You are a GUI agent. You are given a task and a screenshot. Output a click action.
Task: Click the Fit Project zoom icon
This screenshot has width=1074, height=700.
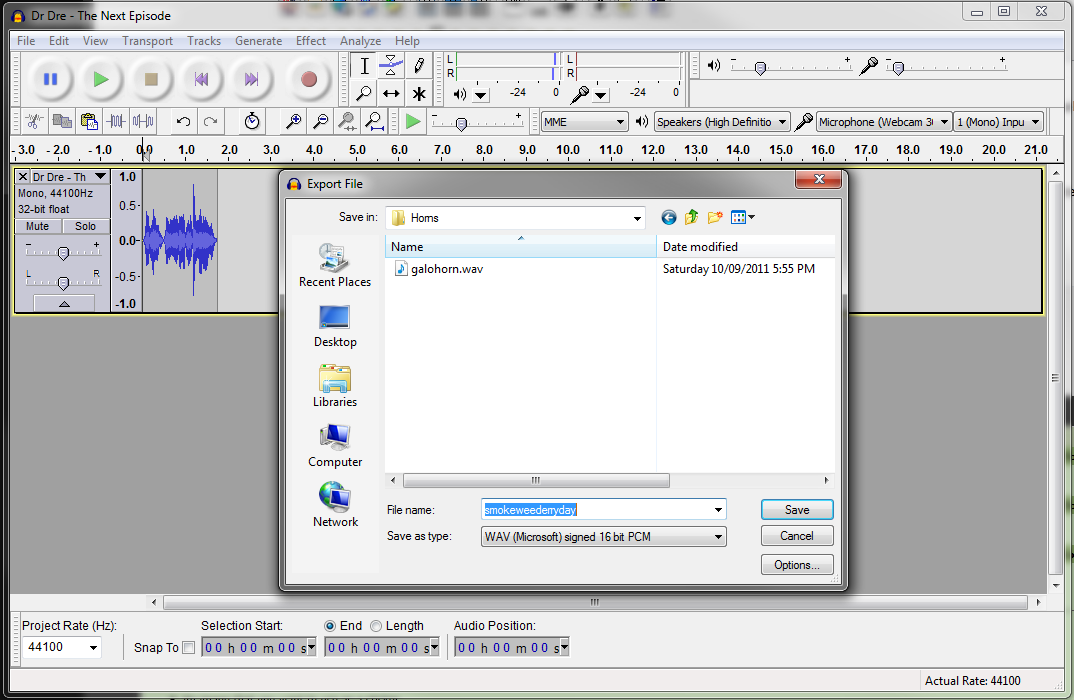(x=375, y=122)
